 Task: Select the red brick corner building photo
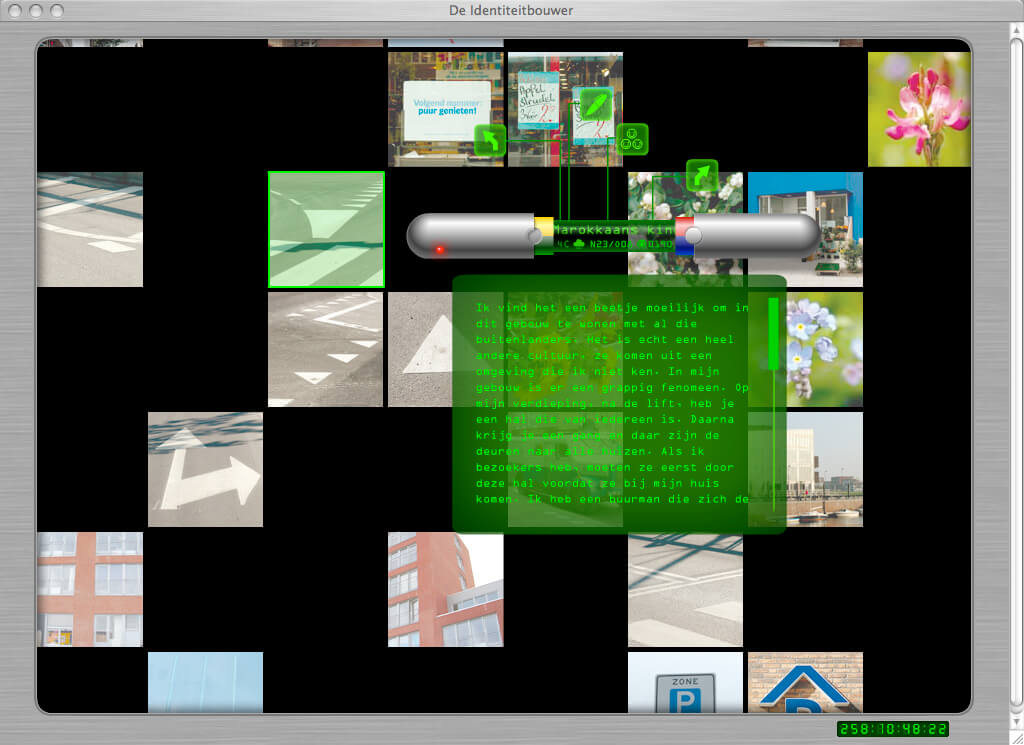(445, 589)
